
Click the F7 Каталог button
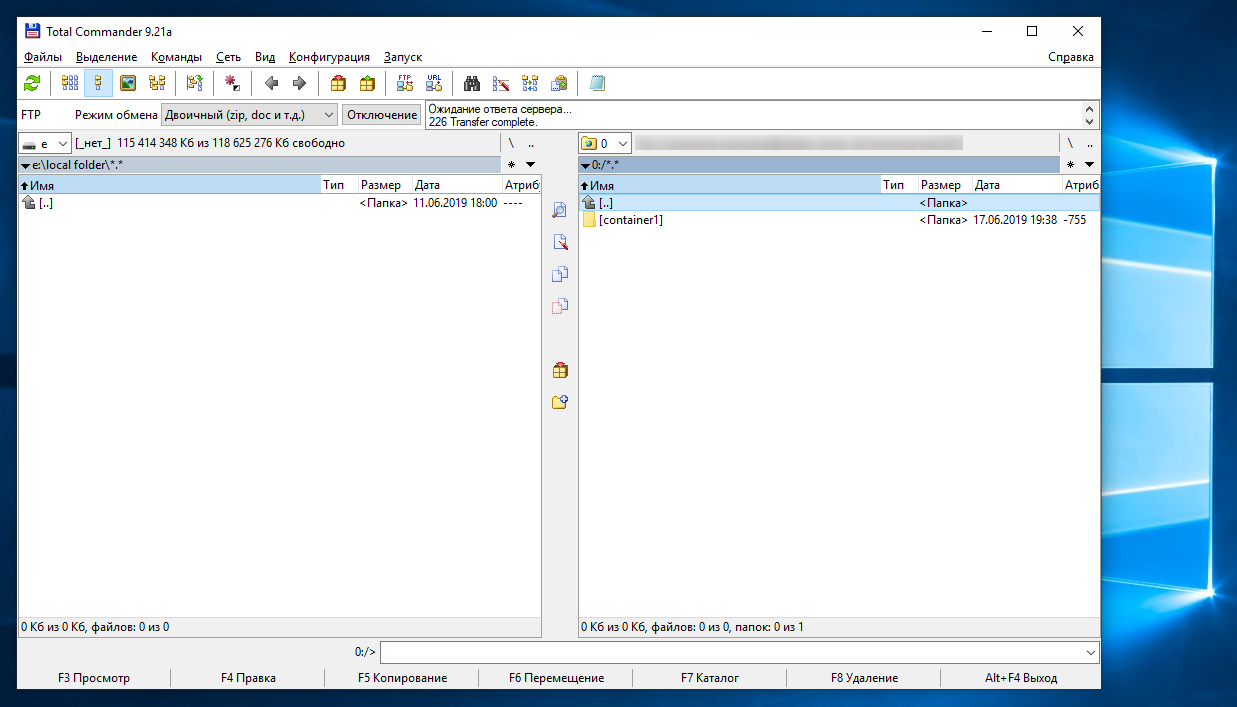710,678
